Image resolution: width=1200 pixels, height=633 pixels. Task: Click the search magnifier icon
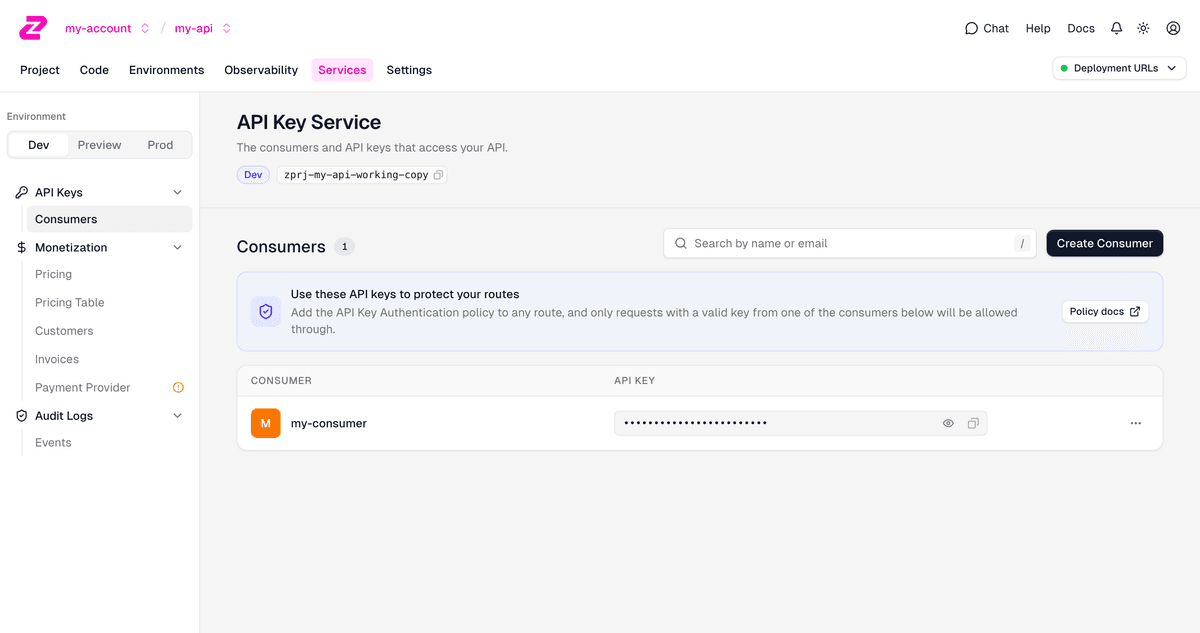tap(681, 243)
